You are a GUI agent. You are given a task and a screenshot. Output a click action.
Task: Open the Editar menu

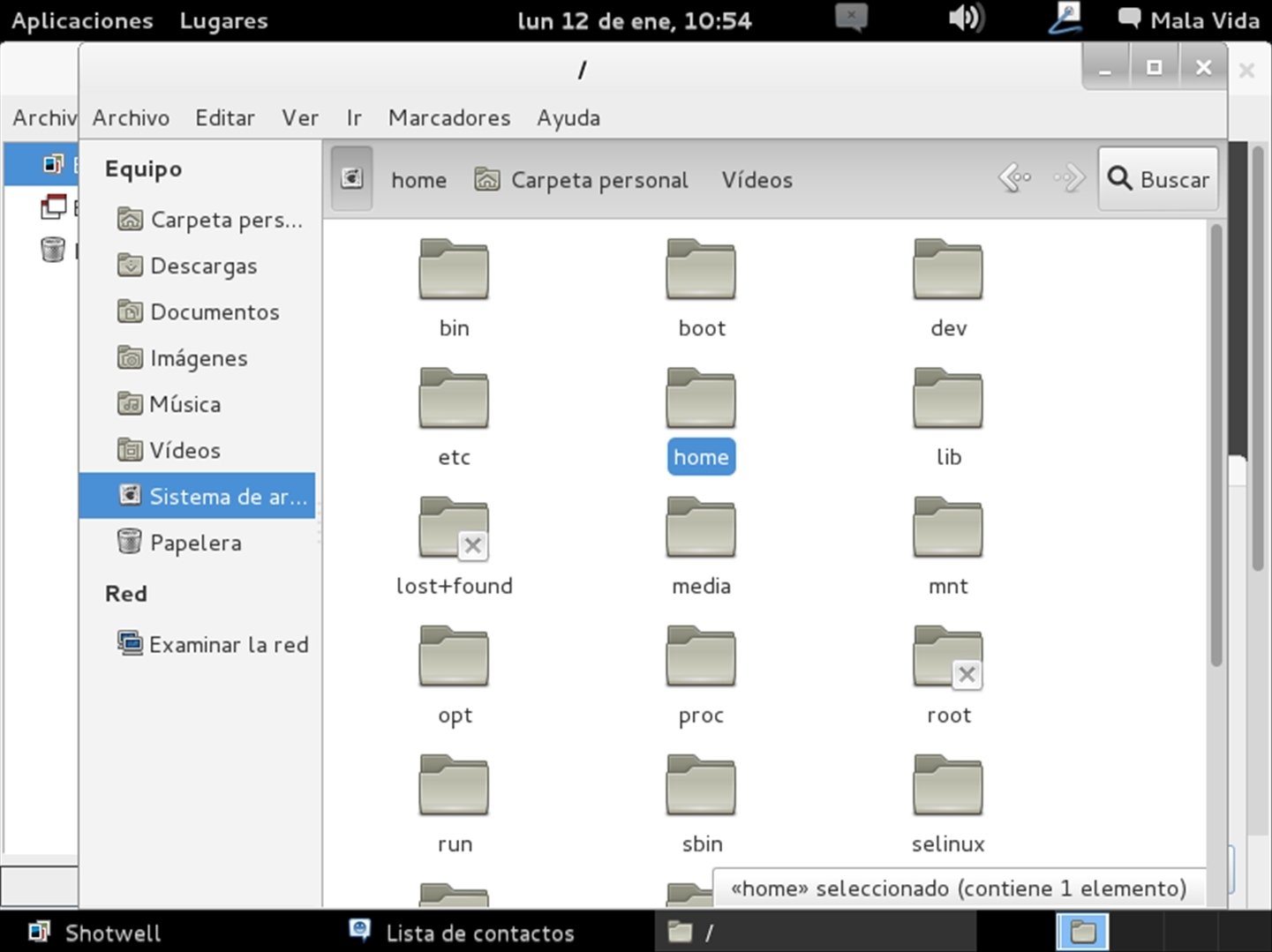tap(225, 117)
